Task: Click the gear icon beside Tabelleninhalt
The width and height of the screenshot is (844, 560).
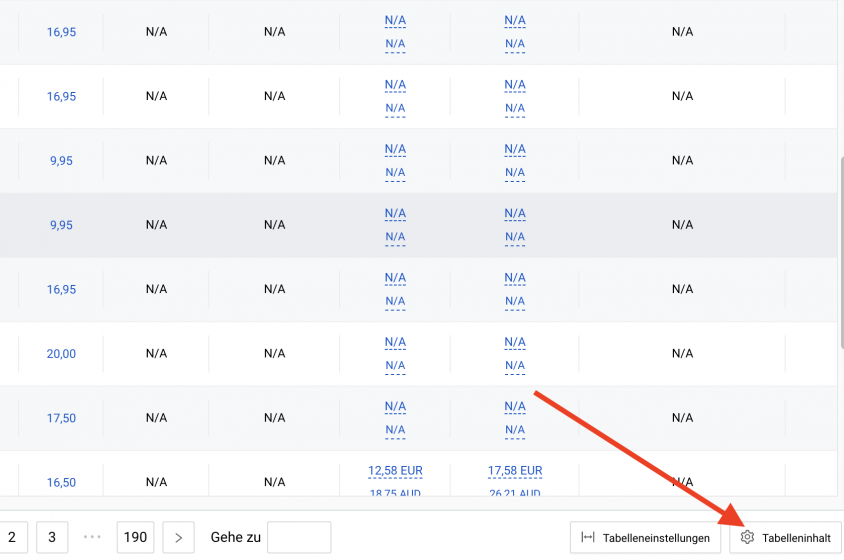Action: (x=747, y=537)
